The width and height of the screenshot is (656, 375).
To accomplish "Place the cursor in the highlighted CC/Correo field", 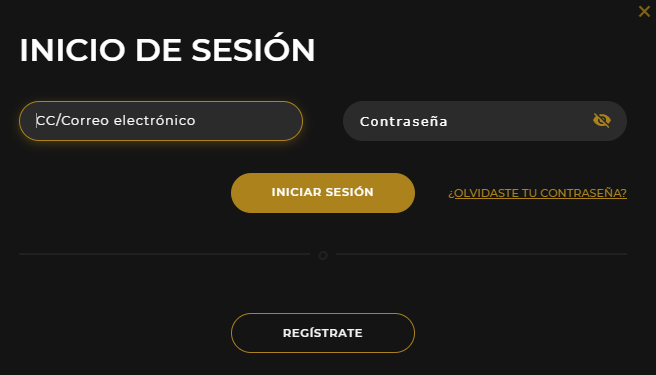I will click(161, 121).
